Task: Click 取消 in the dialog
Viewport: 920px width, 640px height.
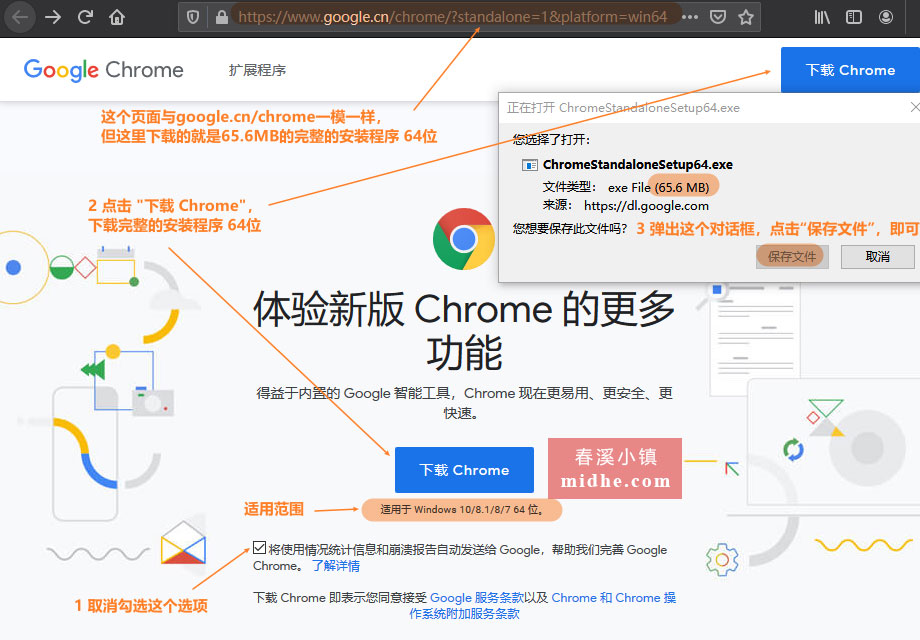Action: point(877,256)
